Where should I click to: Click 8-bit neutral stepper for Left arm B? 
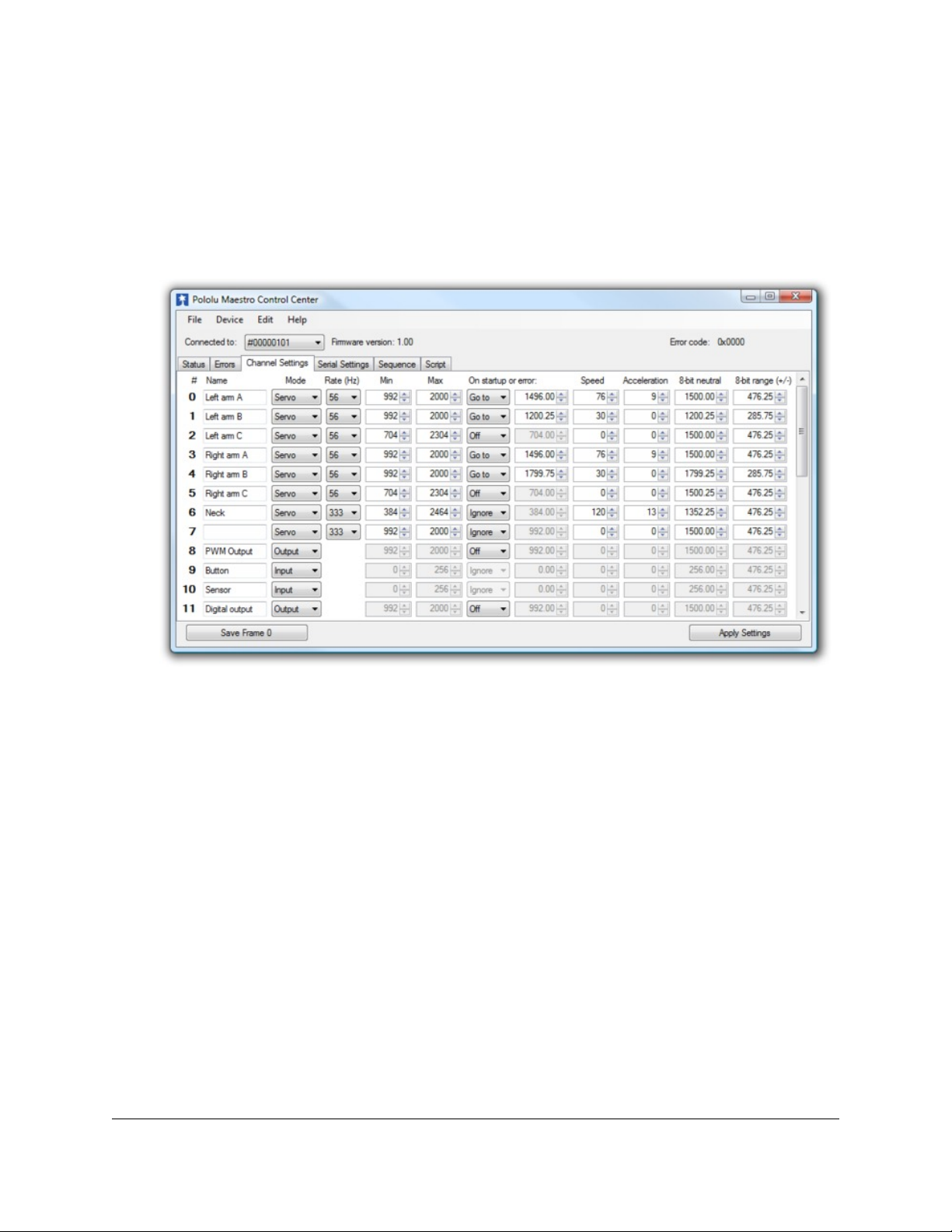coord(722,417)
